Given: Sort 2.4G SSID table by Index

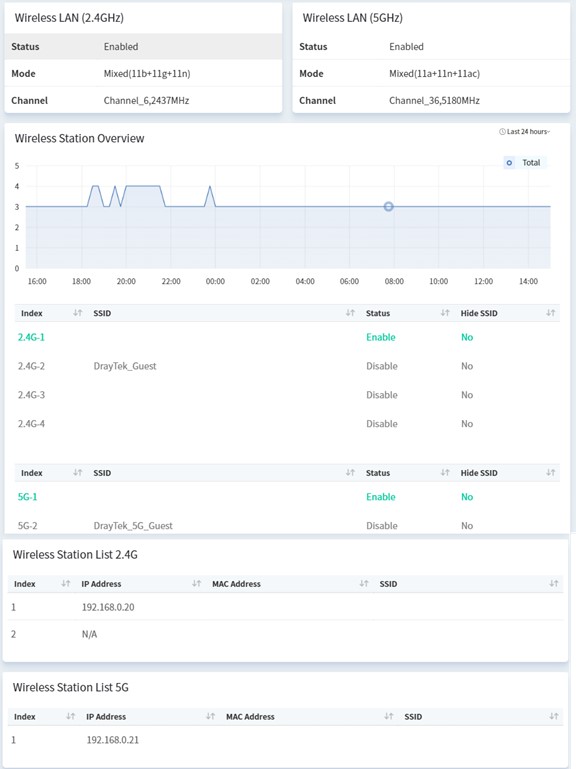Looking at the screenshot, I should pos(78,313).
